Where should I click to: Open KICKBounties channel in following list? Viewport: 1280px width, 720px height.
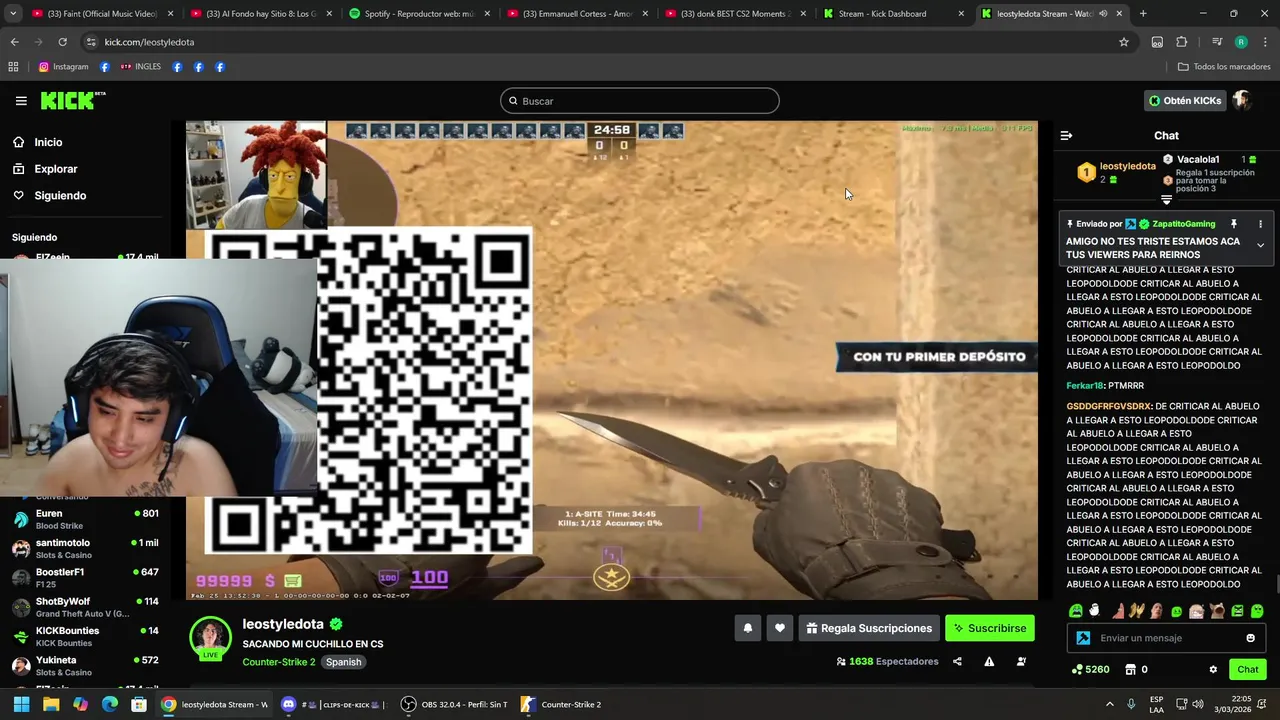click(85, 636)
